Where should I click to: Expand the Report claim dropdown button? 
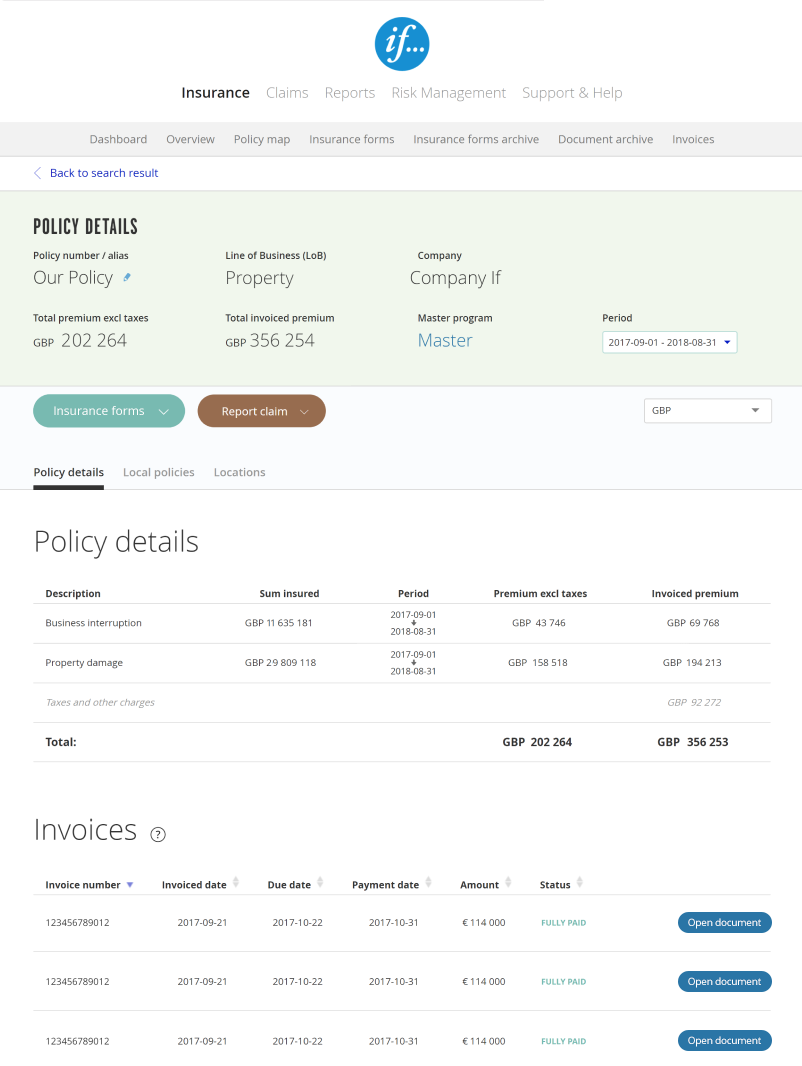click(x=261, y=411)
